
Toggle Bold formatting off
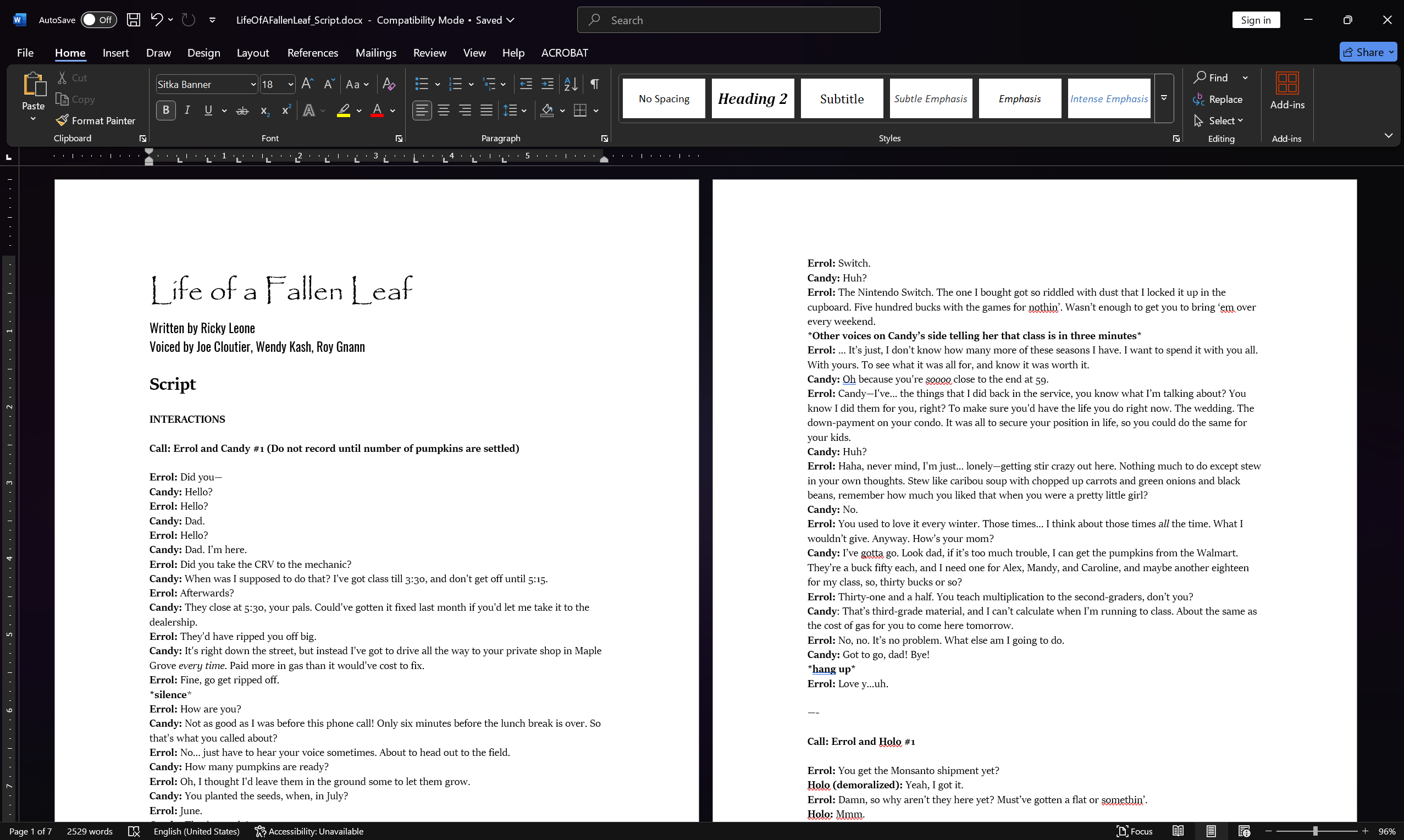pos(166,110)
